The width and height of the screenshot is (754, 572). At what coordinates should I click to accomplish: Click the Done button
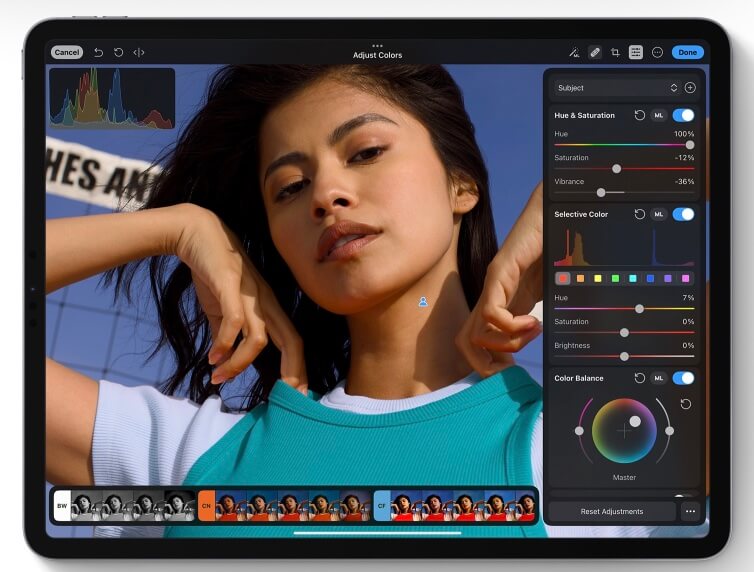[x=687, y=52]
